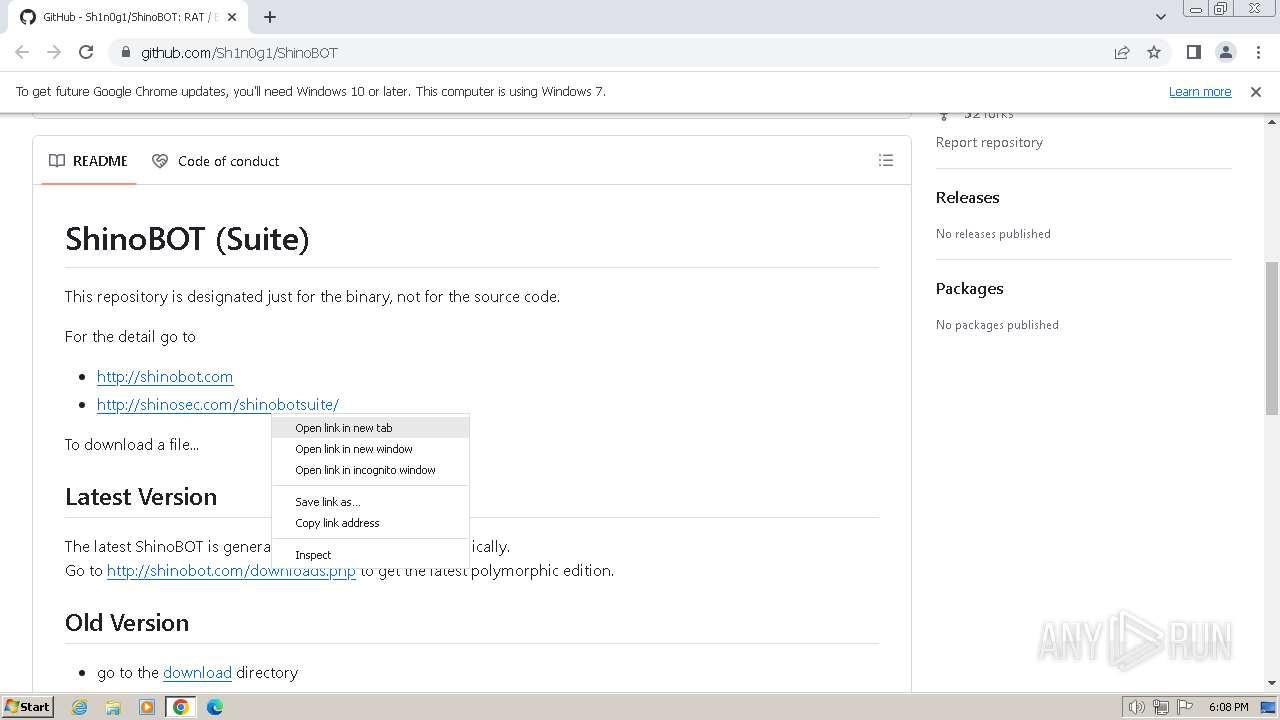Open the README outline list icon
Image resolution: width=1280 pixels, height=720 pixels.
tap(885, 160)
